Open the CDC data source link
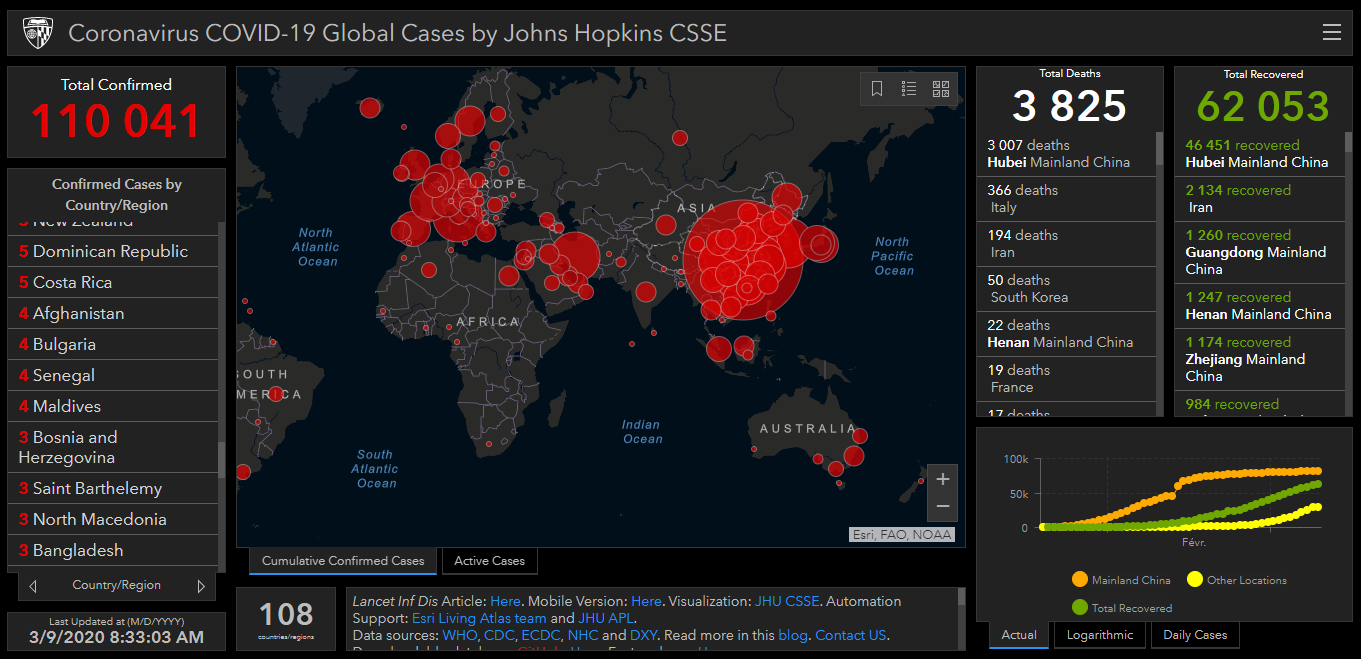 (499, 635)
